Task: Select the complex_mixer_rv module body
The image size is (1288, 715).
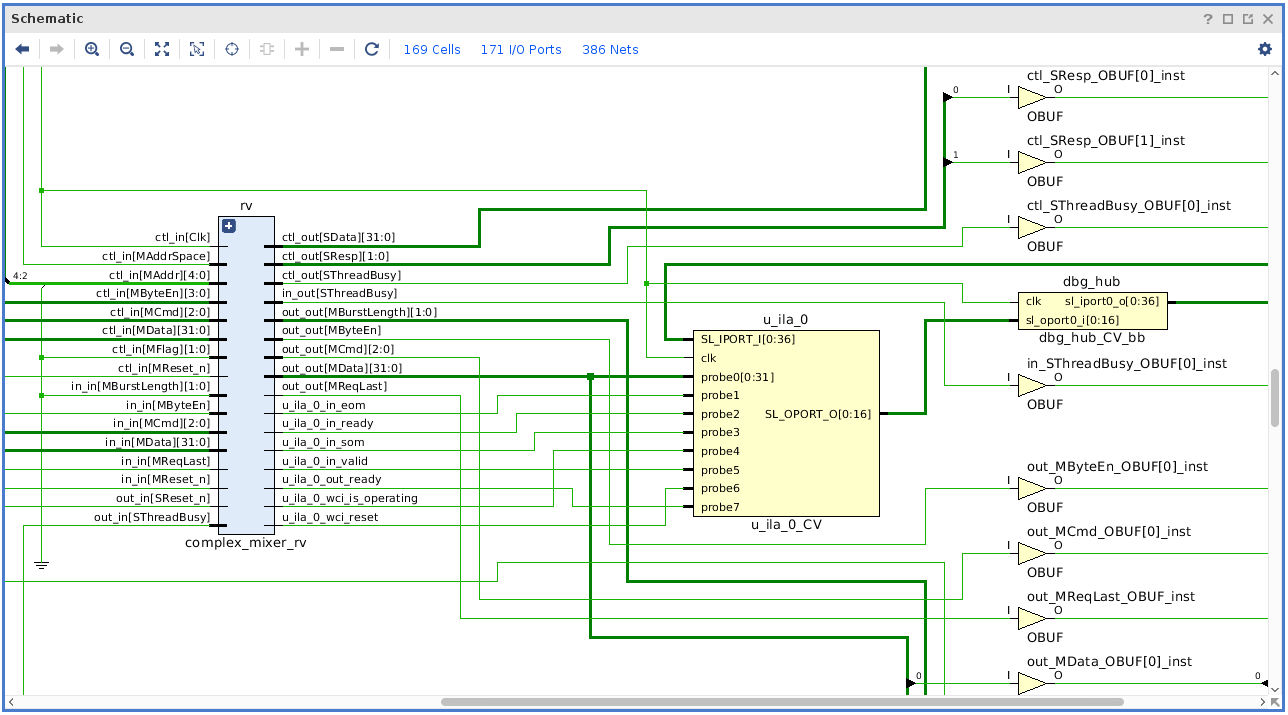Action: tap(246, 374)
